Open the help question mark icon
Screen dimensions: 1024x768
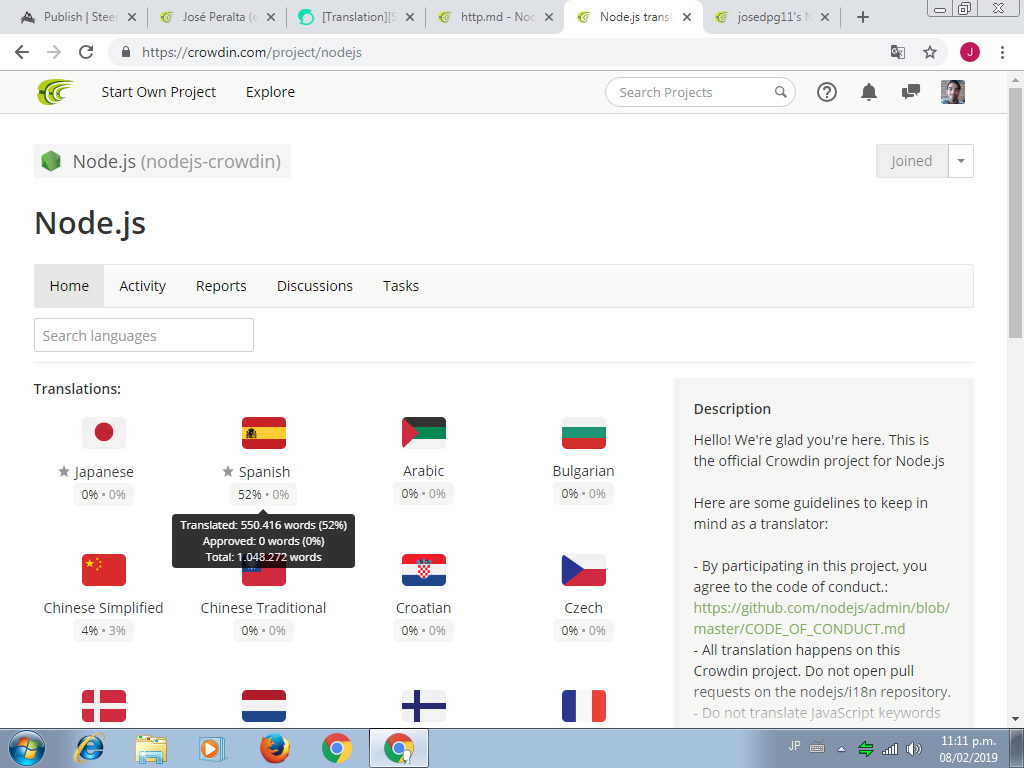[826, 92]
